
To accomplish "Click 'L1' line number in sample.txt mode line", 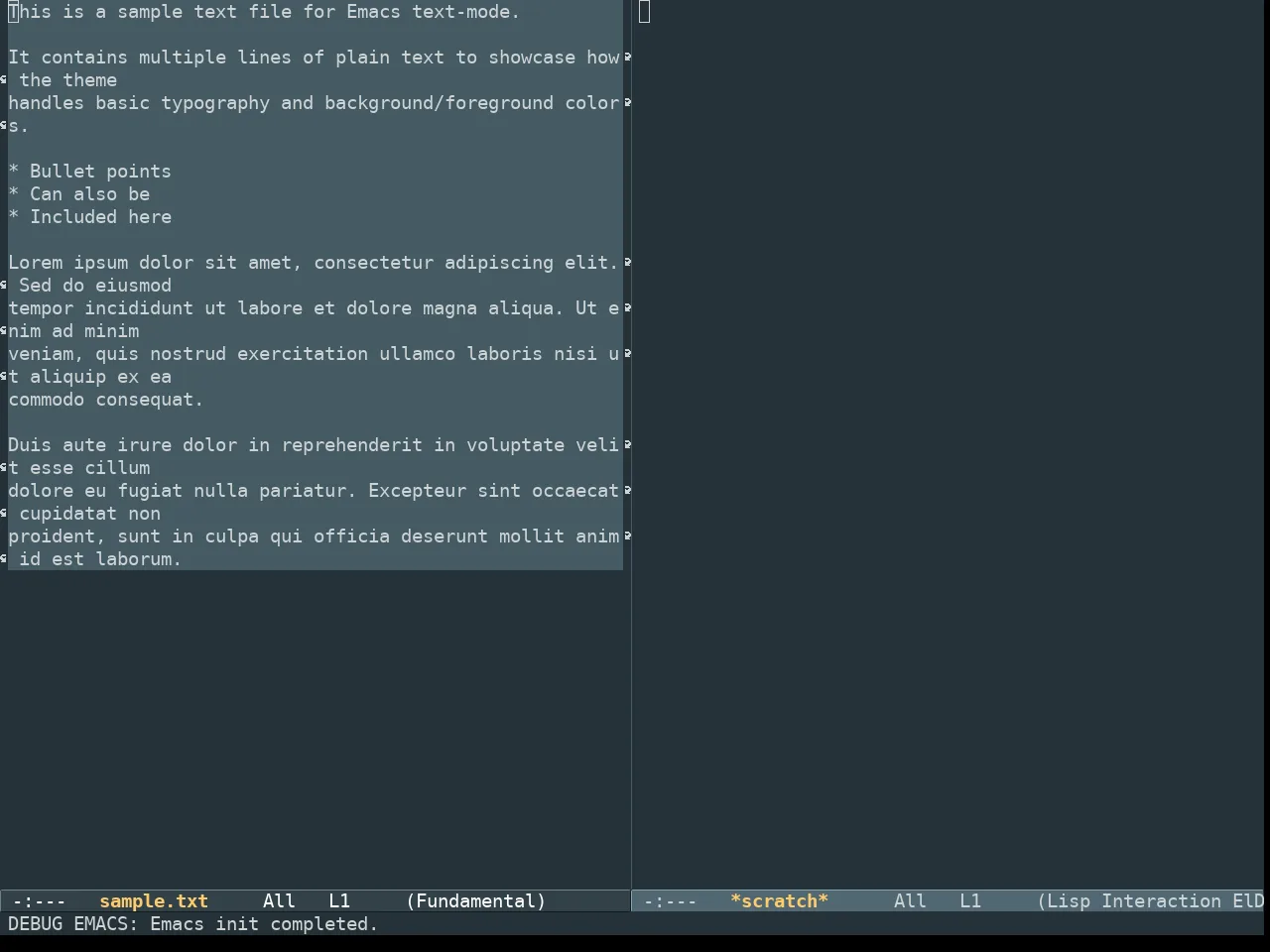I will click(339, 901).
